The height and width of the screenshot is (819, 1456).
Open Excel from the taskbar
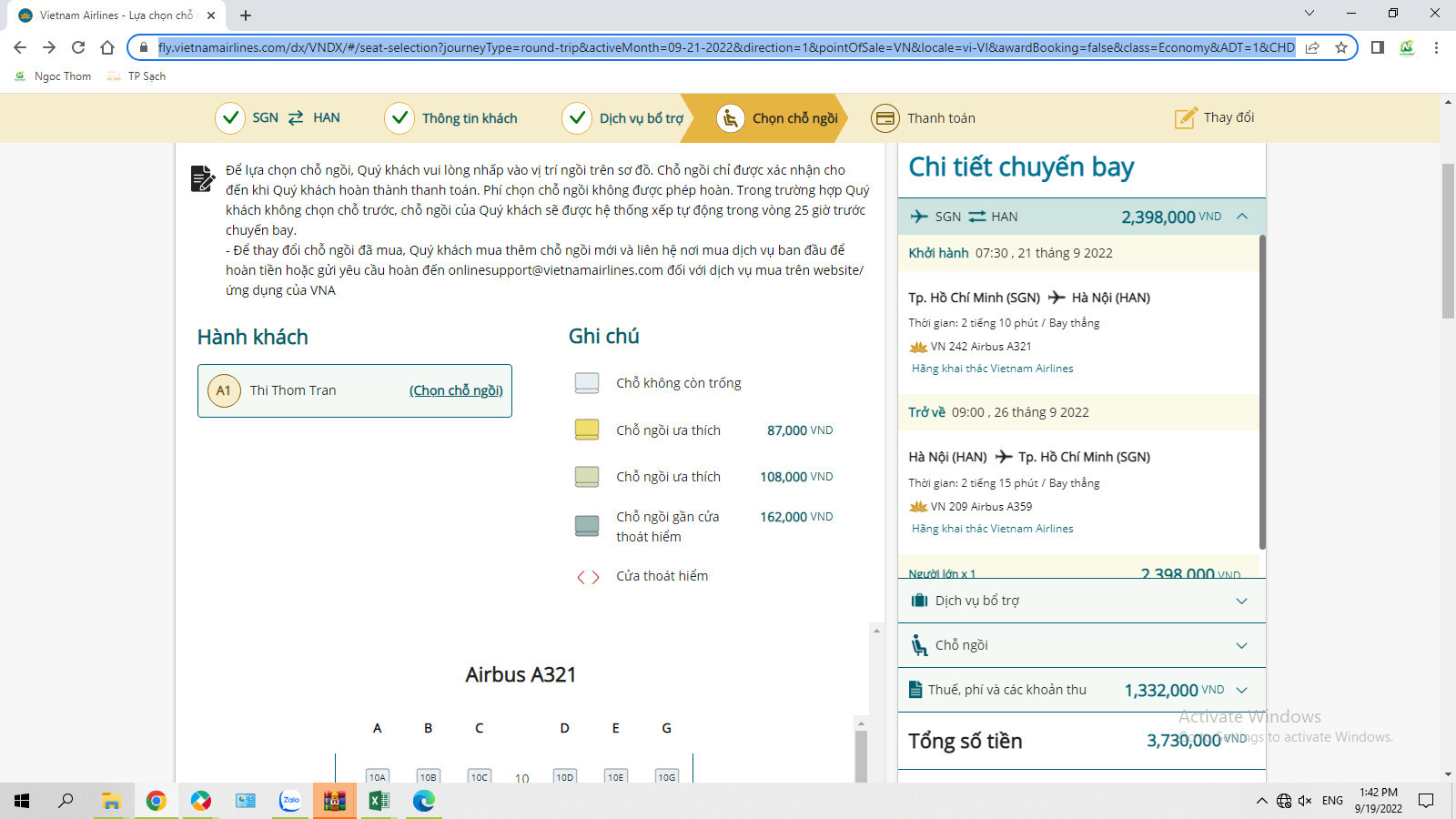[x=379, y=801]
